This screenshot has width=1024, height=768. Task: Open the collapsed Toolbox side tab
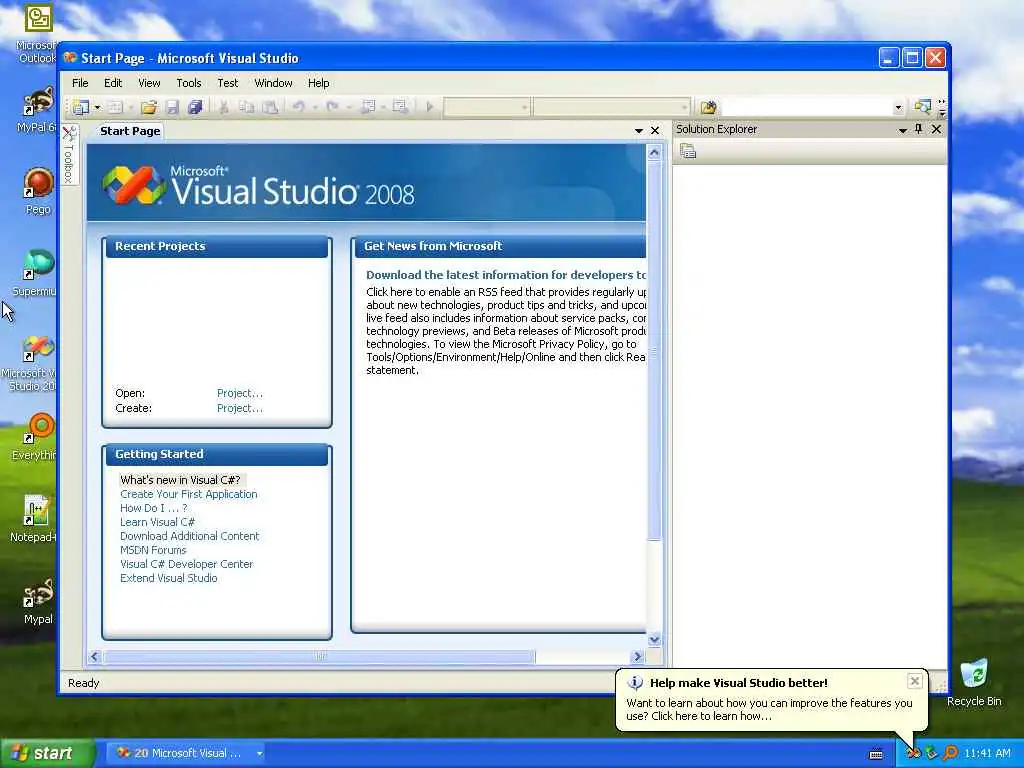[x=69, y=155]
